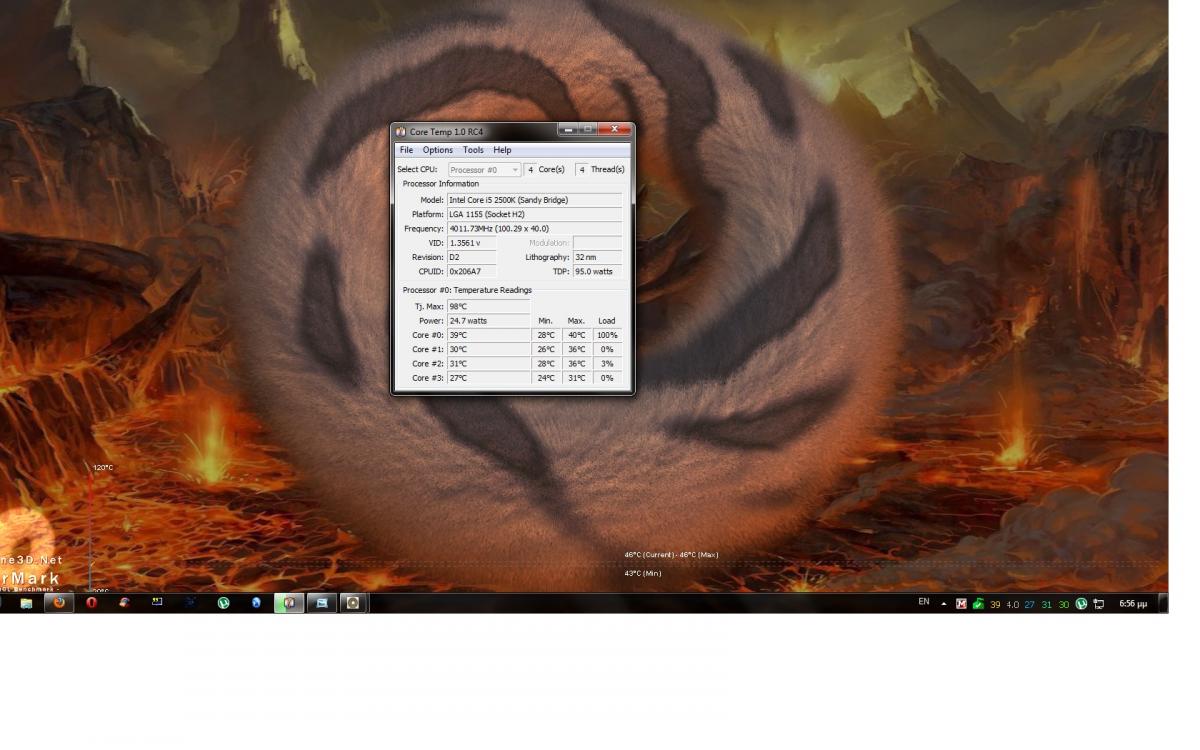The width and height of the screenshot is (1200, 750).
Task: Open the Tools menu in Core Temp
Action: 473,150
